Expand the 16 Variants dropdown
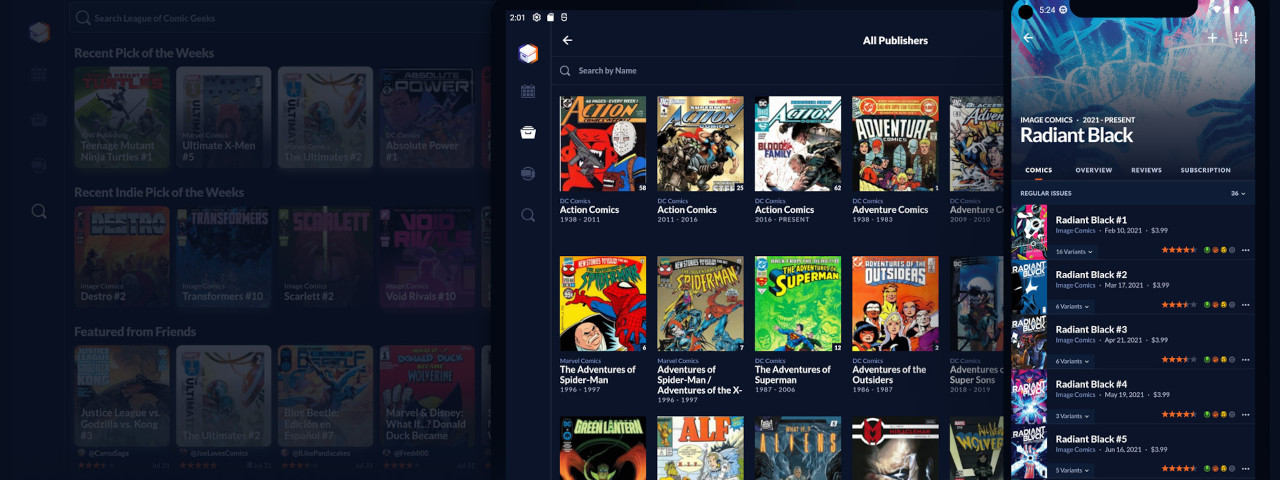1280x480 pixels. pyautogui.click(x=1075, y=252)
